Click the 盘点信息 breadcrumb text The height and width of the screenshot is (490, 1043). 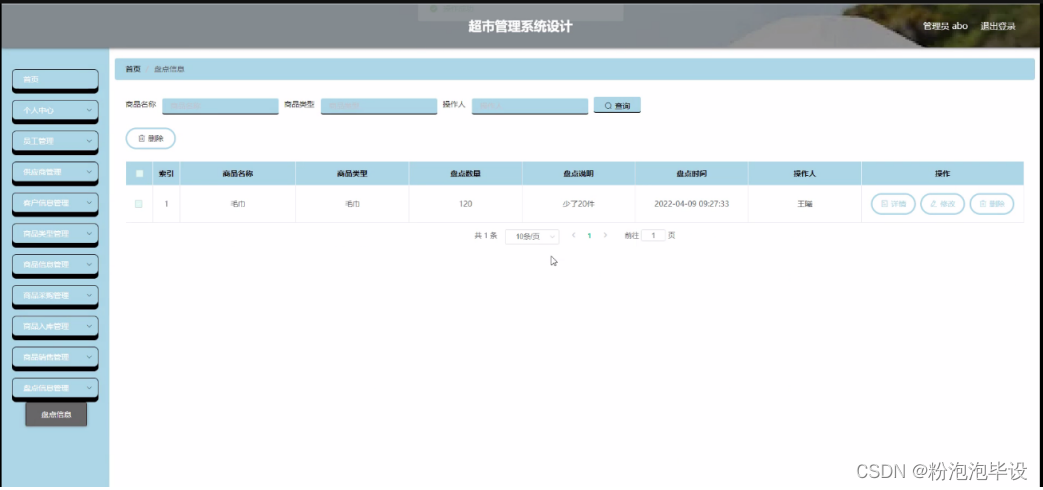(169, 69)
